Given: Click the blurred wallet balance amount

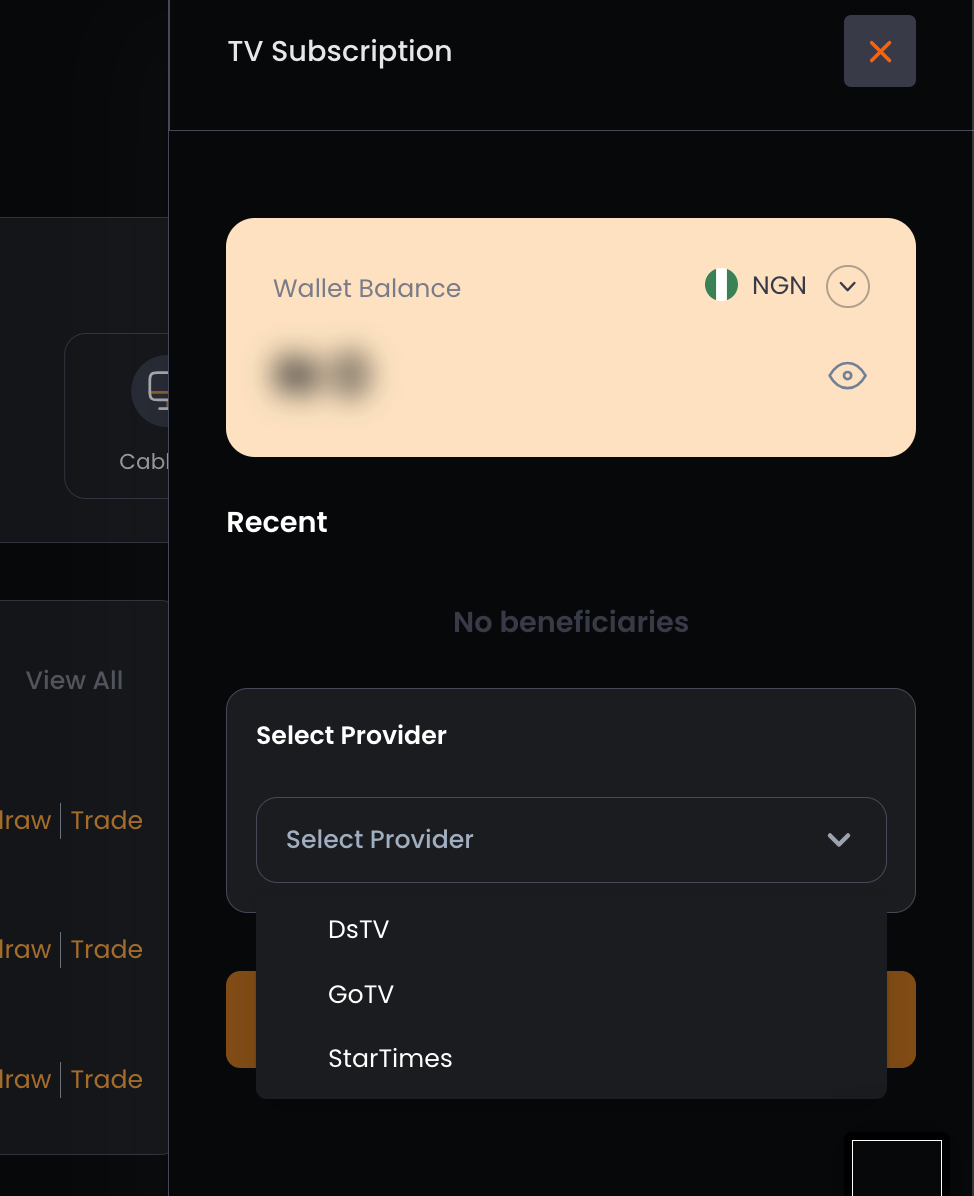Looking at the screenshot, I should click(x=323, y=375).
